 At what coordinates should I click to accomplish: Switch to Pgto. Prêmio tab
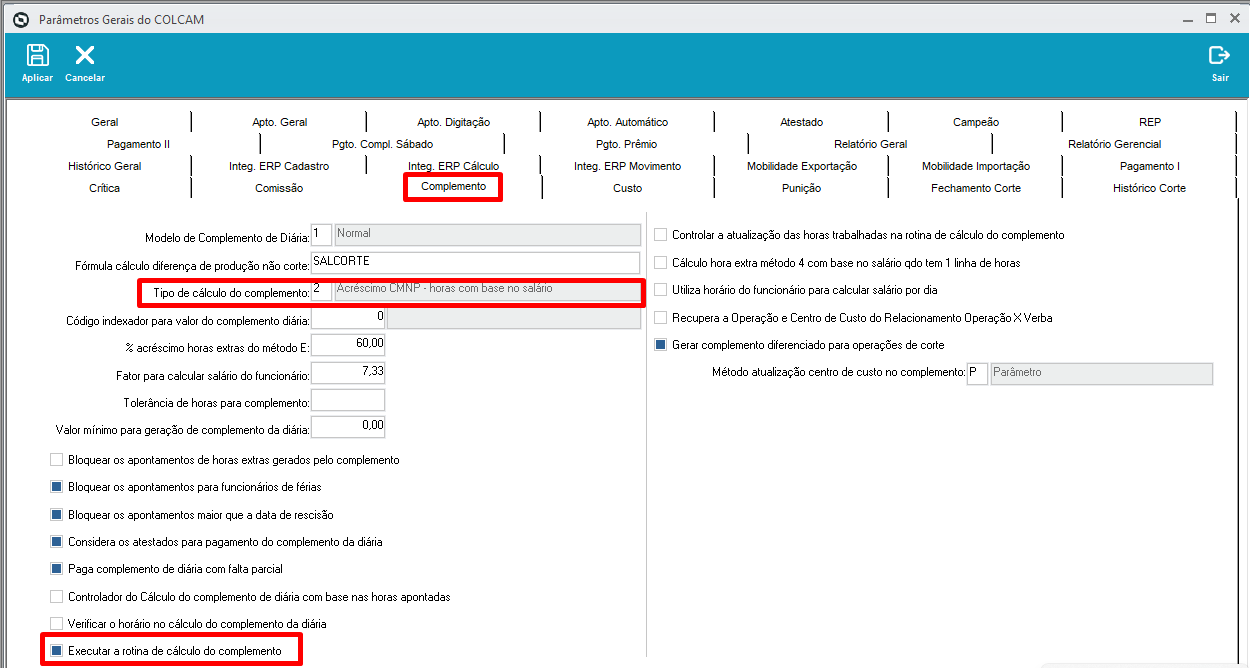[627, 144]
